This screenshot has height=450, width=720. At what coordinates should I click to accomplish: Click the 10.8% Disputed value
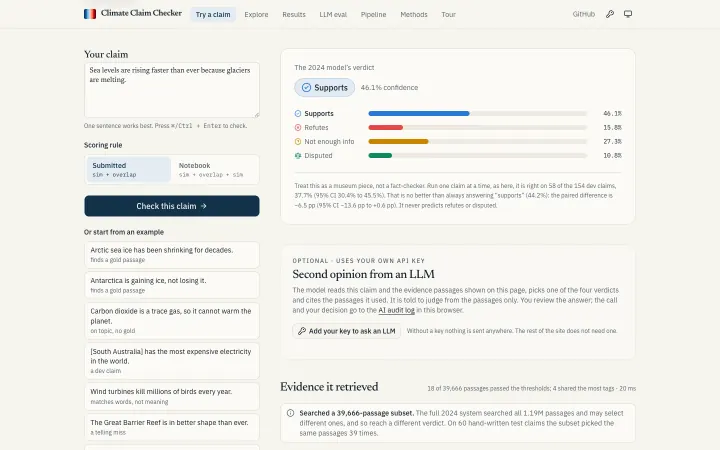[x=612, y=156]
